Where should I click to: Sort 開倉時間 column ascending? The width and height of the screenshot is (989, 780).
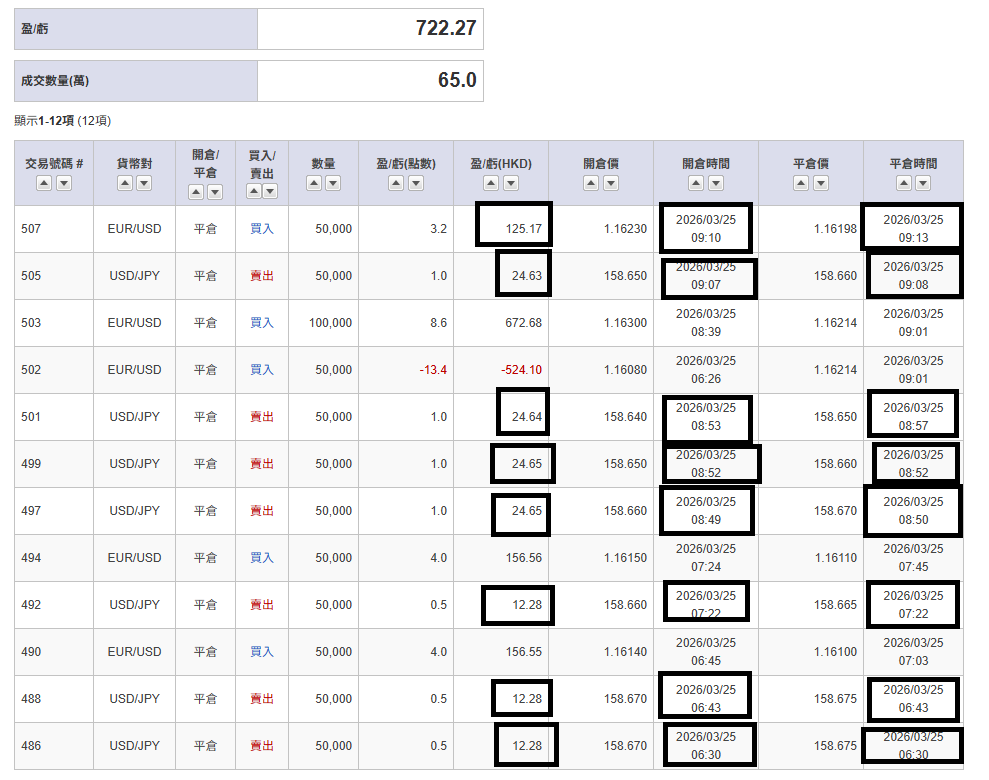(x=696, y=183)
